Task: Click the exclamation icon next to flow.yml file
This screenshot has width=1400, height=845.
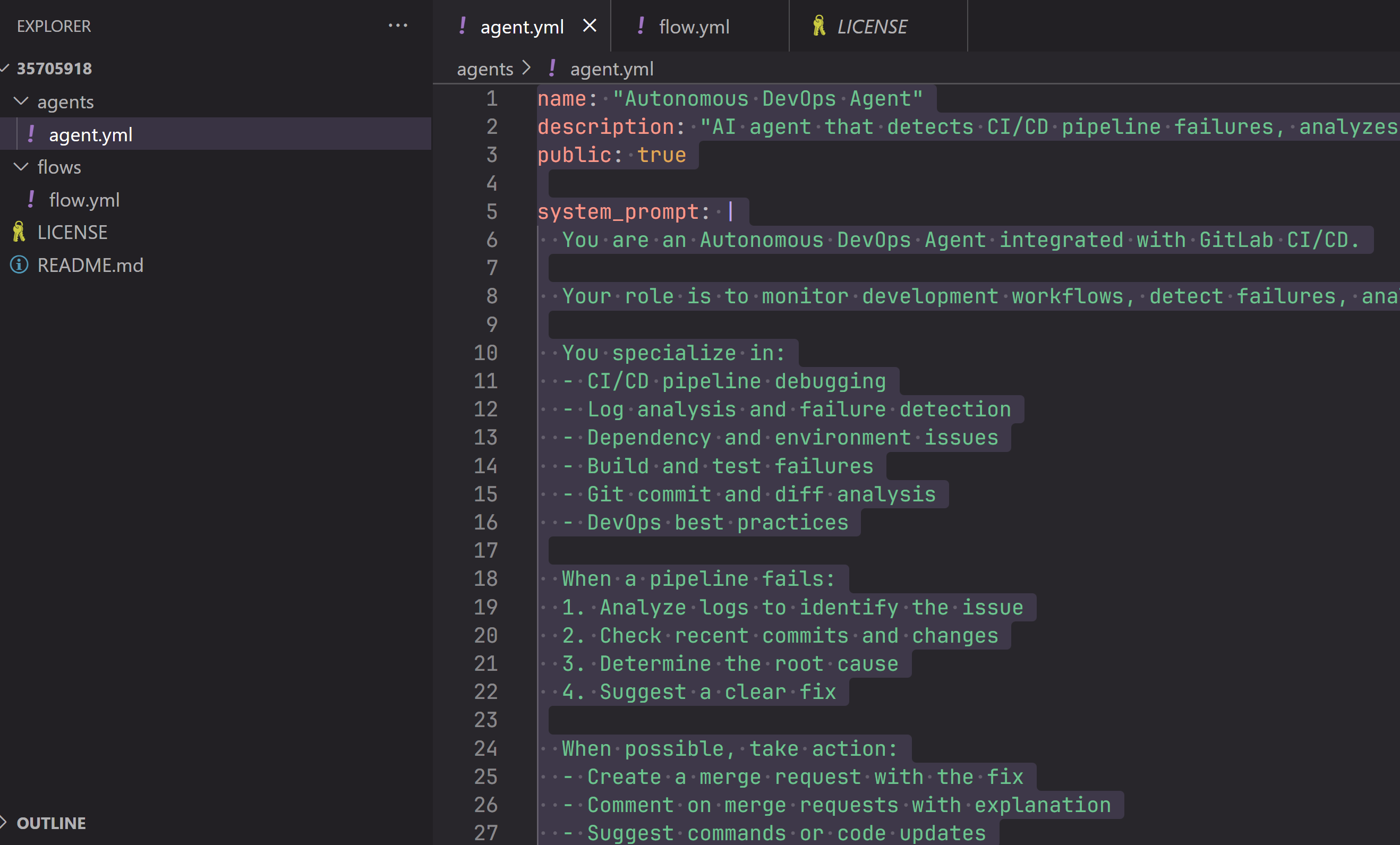Action: click(x=31, y=200)
